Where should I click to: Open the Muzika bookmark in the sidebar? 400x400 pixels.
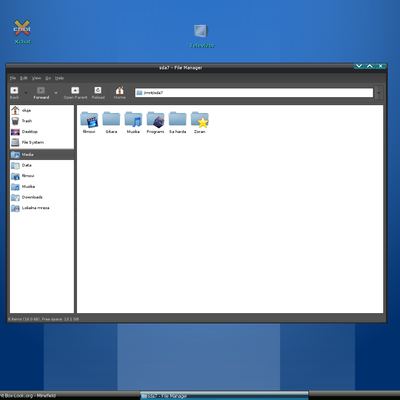pyautogui.click(x=42, y=187)
